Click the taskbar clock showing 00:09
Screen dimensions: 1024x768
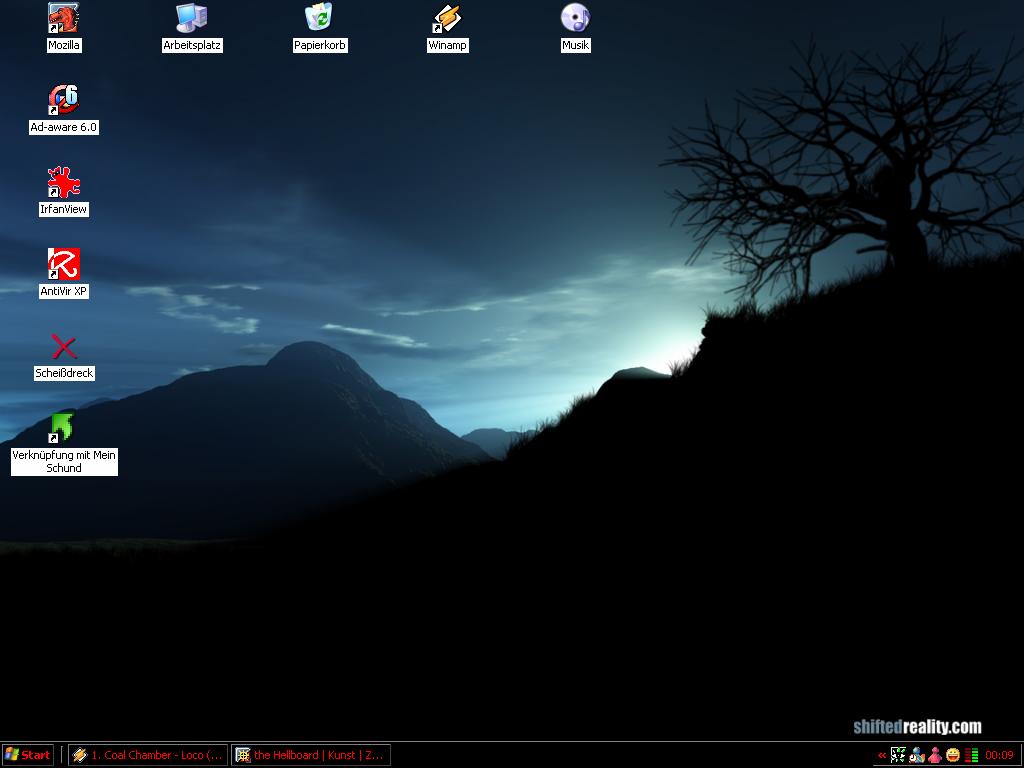click(999, 755)
